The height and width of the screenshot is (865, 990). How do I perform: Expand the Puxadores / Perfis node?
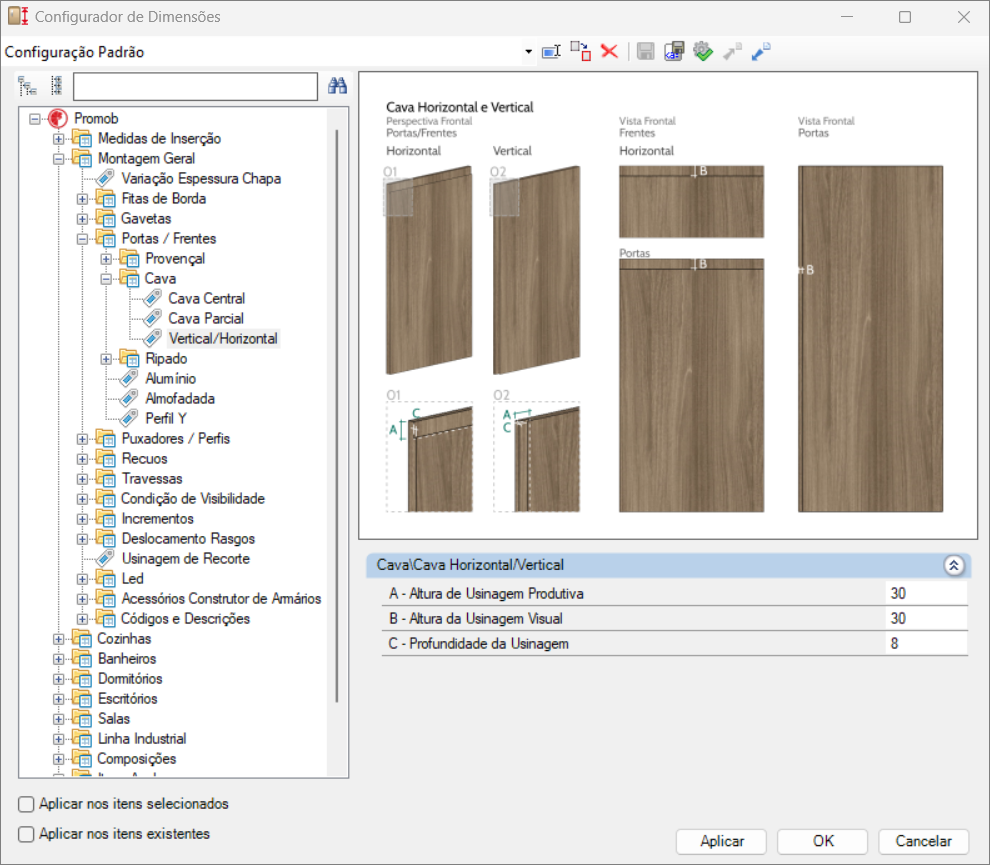tap(82, 439)
